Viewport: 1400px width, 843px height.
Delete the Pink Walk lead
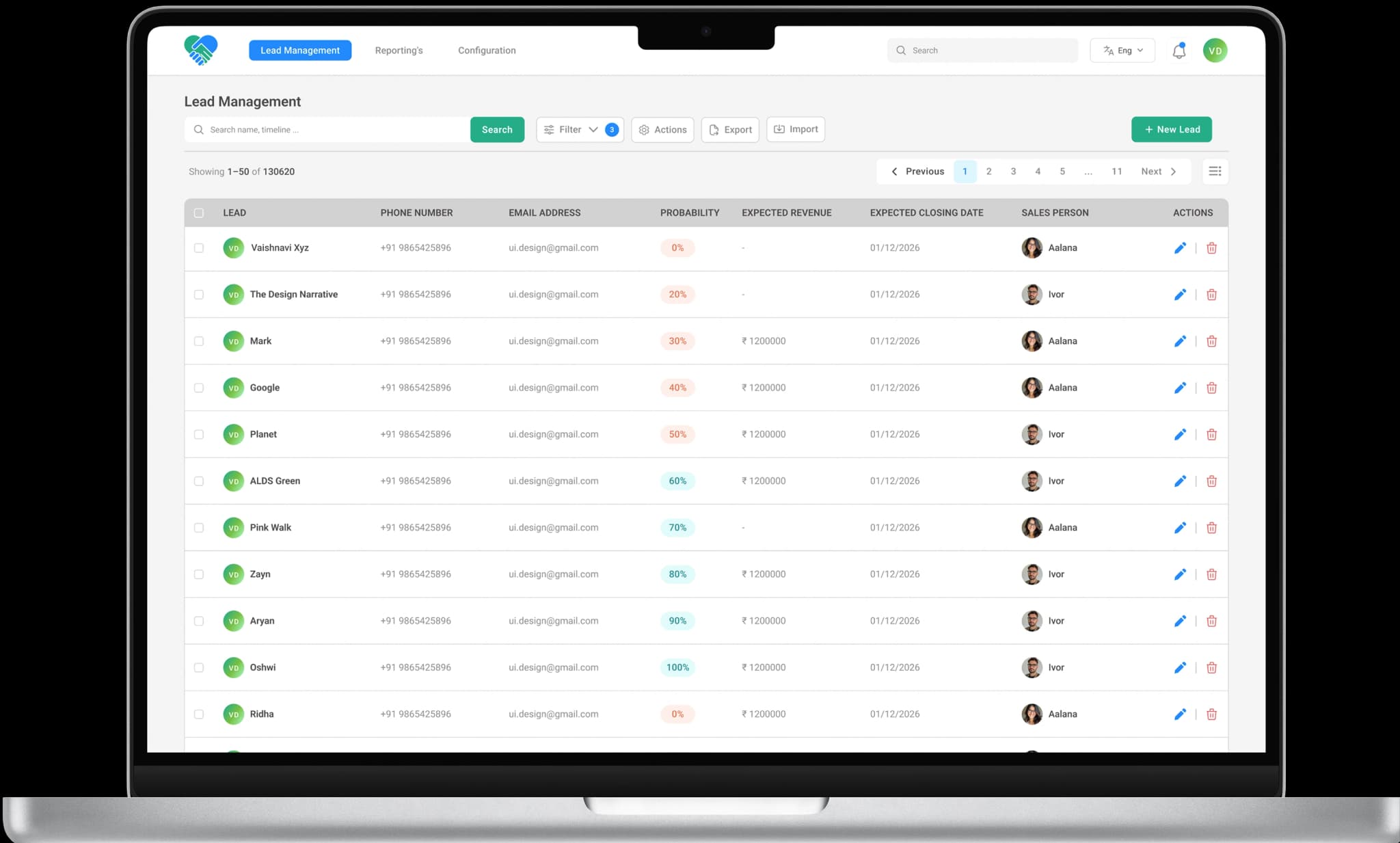click(x=1211, y=528)
